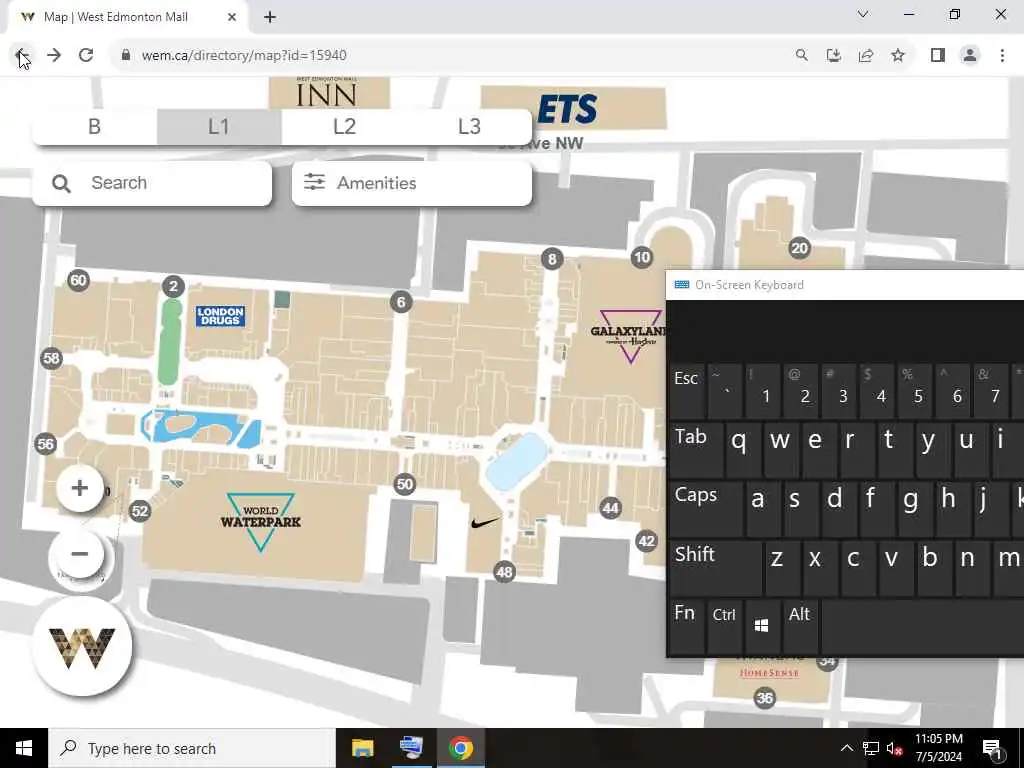The image size is (1024, 768).
Task: Click entrance marker 50
Action: coord(405,484)
